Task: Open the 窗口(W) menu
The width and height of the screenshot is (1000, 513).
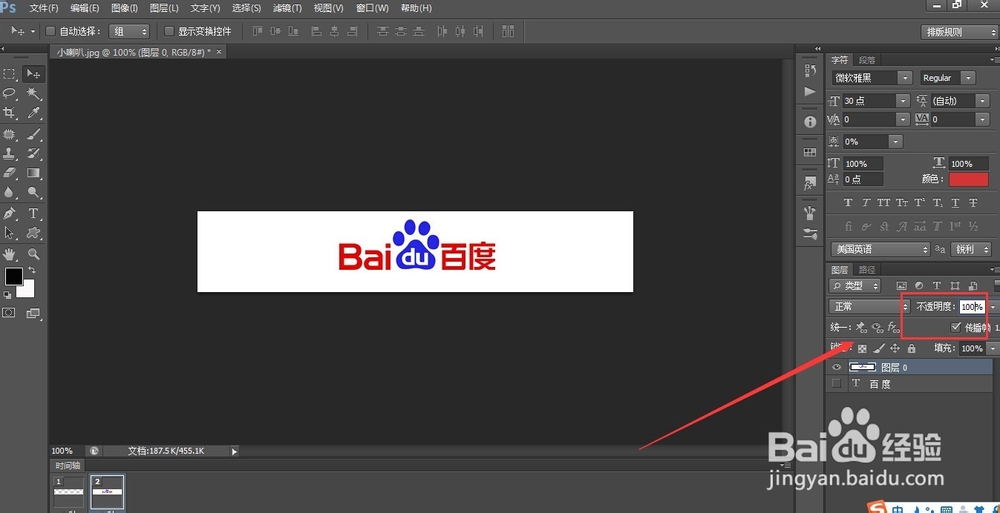Action: coord(372,8)
